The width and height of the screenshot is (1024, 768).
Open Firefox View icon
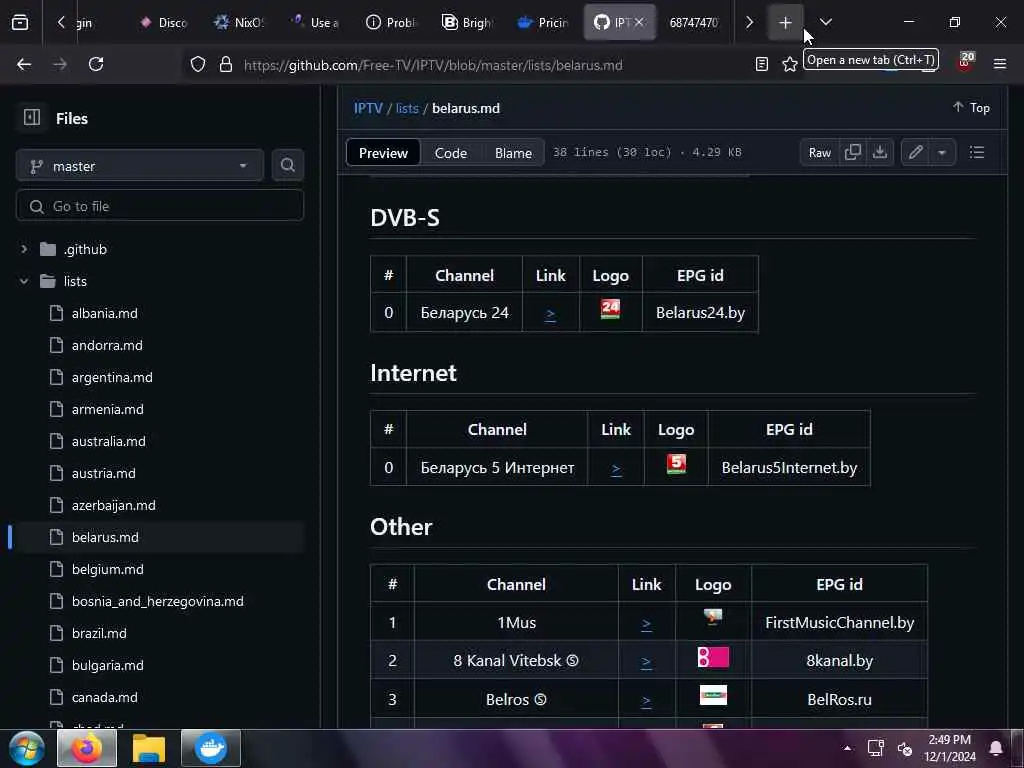pyautogui.click(x=20, y=22)
